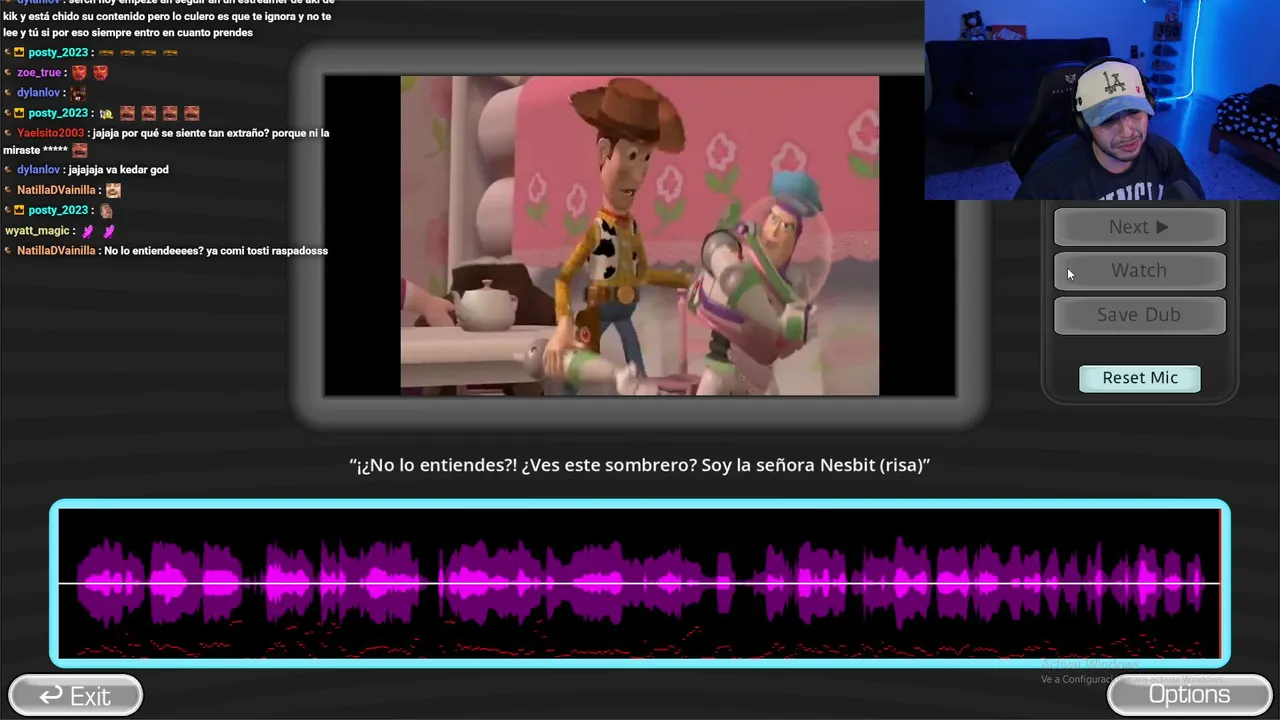The image size is (1280, 720).
Task: Click the message 'jajajaja va kedar god'
Action: coord(118,170)
